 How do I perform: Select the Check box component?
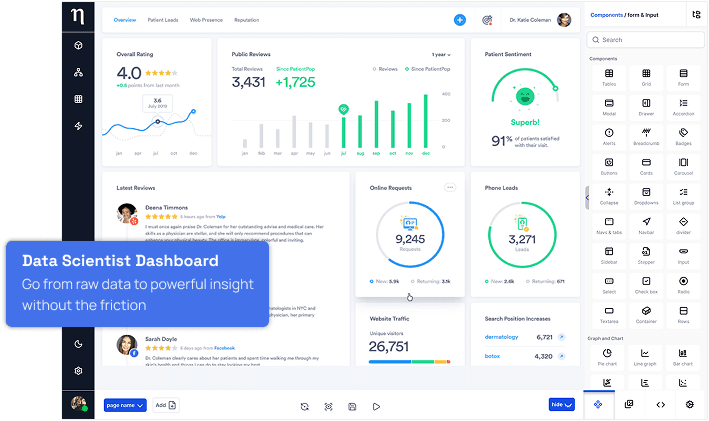[646, 283]
